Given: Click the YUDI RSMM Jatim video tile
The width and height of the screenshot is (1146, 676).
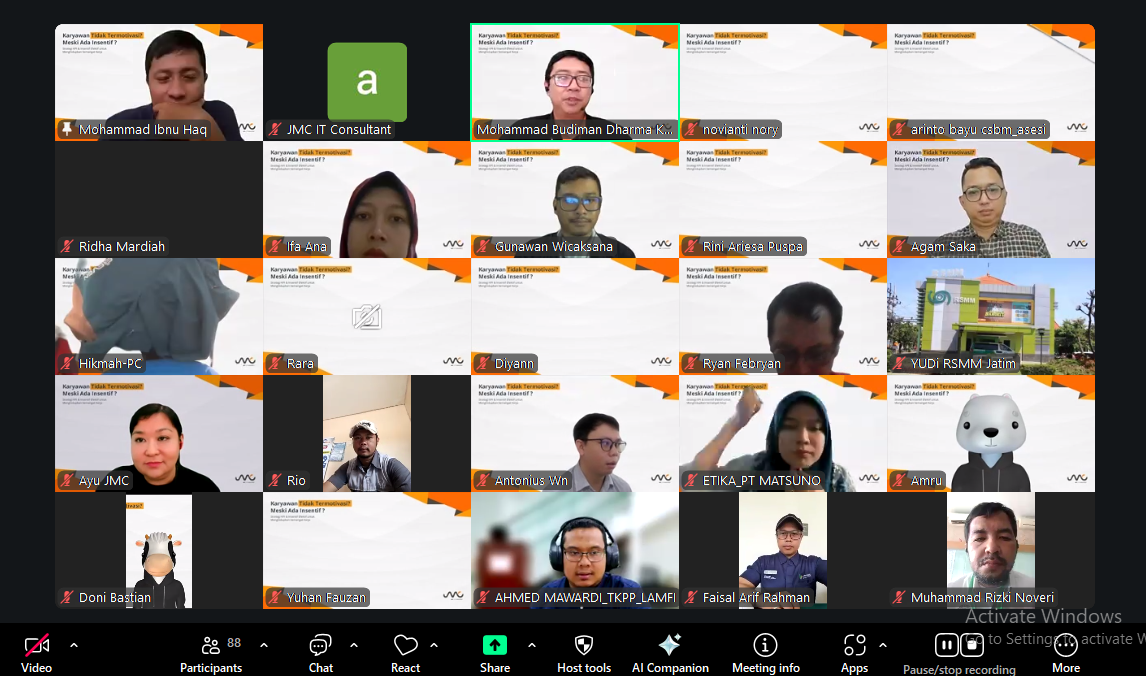Looking at the screenshot, I should [x=990, y=316].
